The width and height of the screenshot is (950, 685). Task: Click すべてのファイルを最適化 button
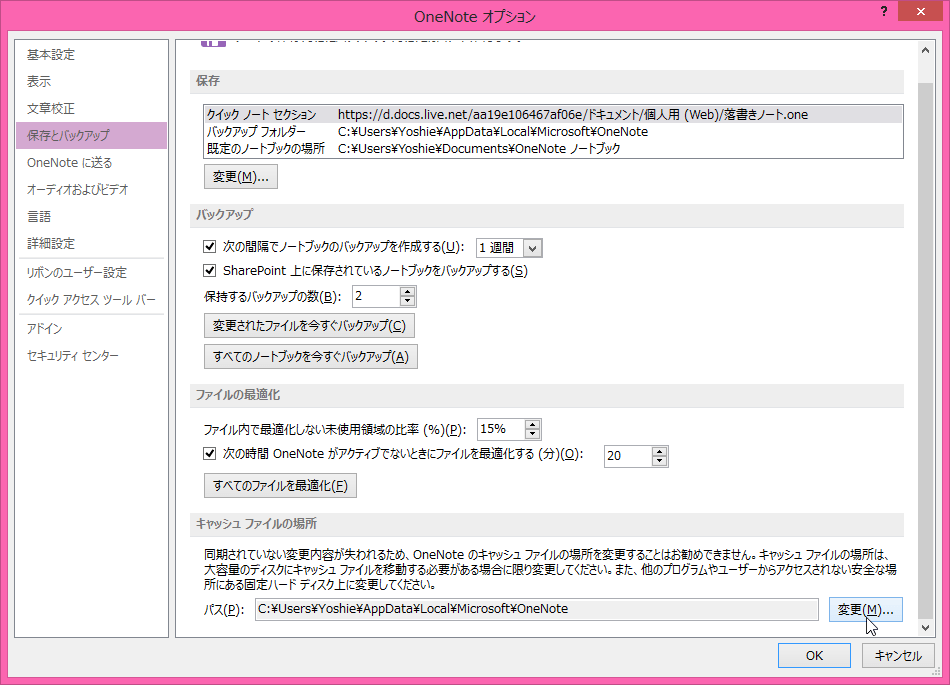point(281,486)
